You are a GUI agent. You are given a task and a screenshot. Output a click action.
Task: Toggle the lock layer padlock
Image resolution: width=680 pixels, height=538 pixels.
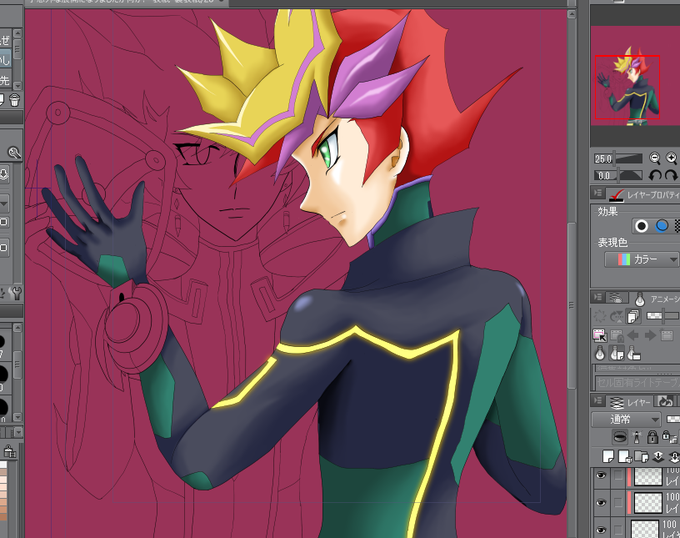click(x=652, y=437)
